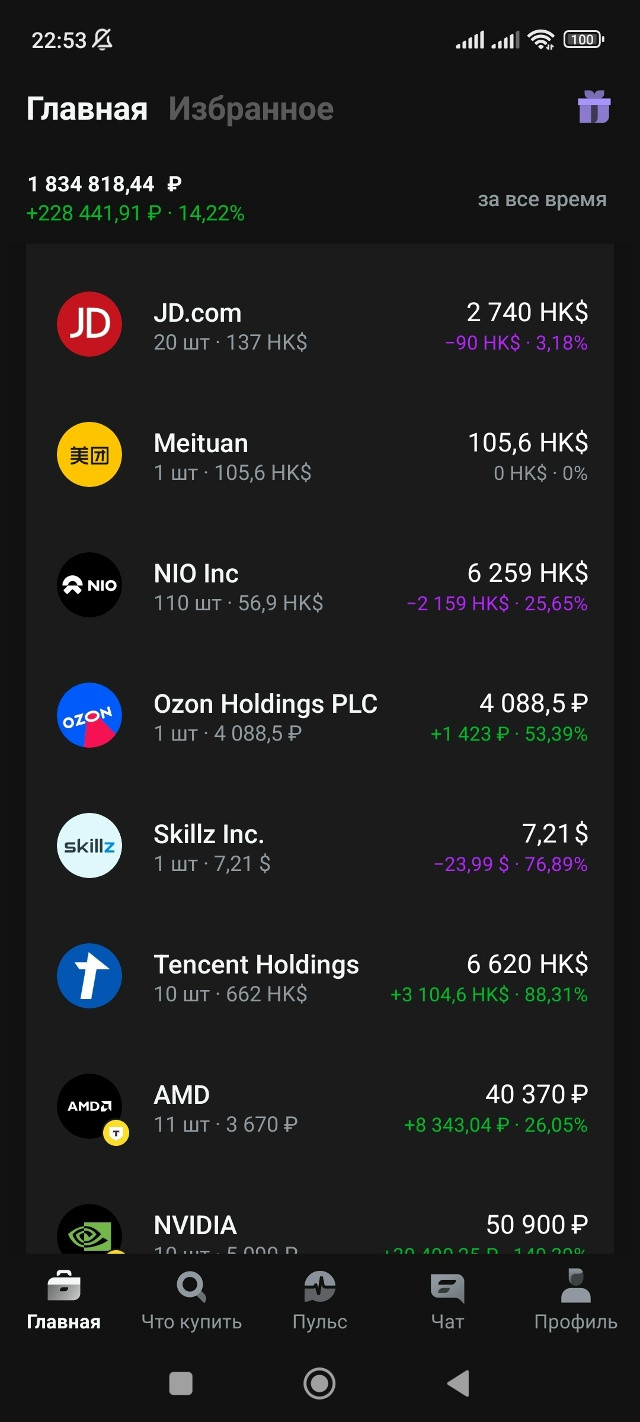This screenshot has height=1422, width=640.
Task: Open Что купить search section
Action: coord(191,1300)
